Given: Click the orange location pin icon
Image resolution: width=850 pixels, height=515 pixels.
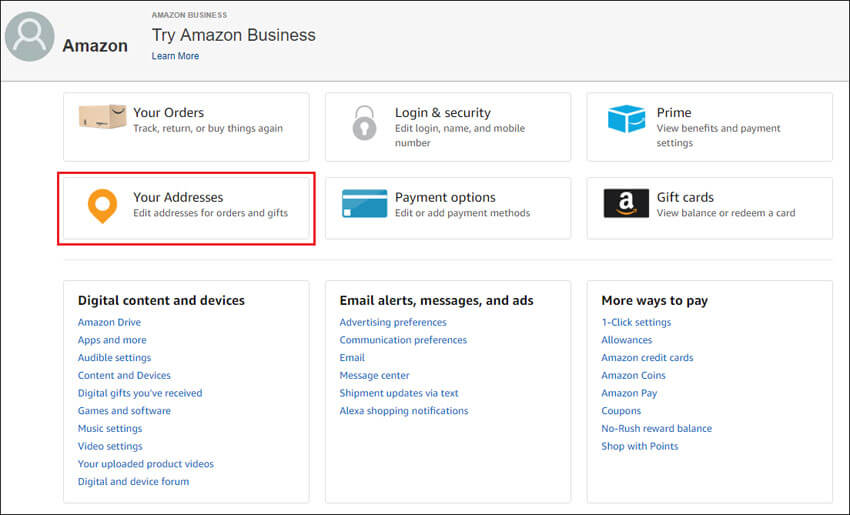Looking at the screenshot, I should coord(102,206).
